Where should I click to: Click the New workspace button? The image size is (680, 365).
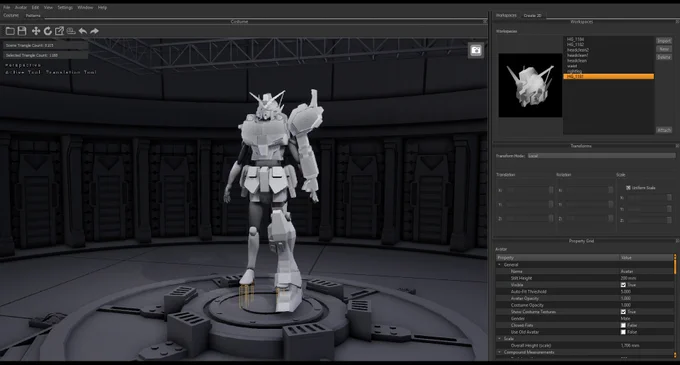tap(664, 49)
